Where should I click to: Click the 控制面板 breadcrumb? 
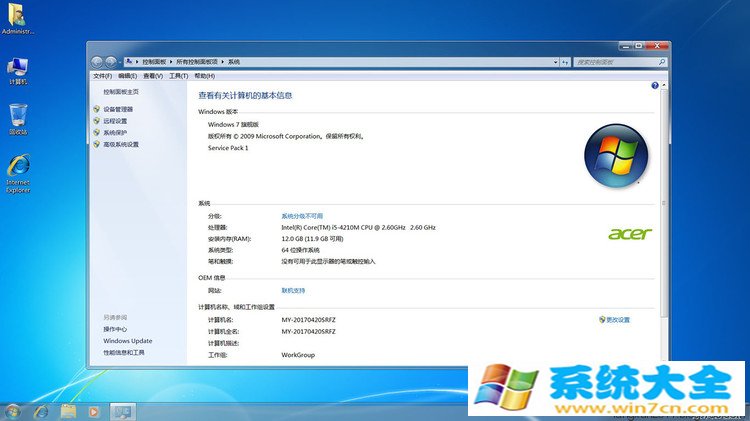(x=154, y=62)
